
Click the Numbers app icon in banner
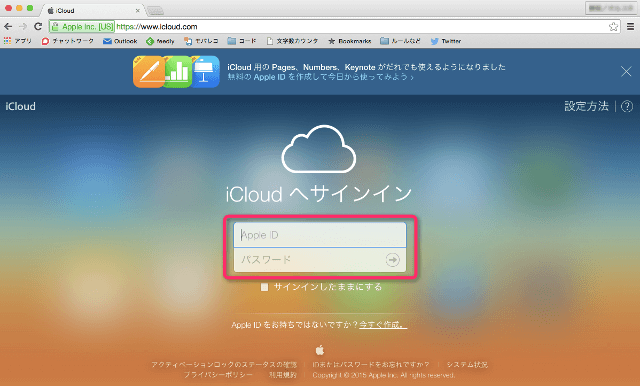(x=178, y=72)
